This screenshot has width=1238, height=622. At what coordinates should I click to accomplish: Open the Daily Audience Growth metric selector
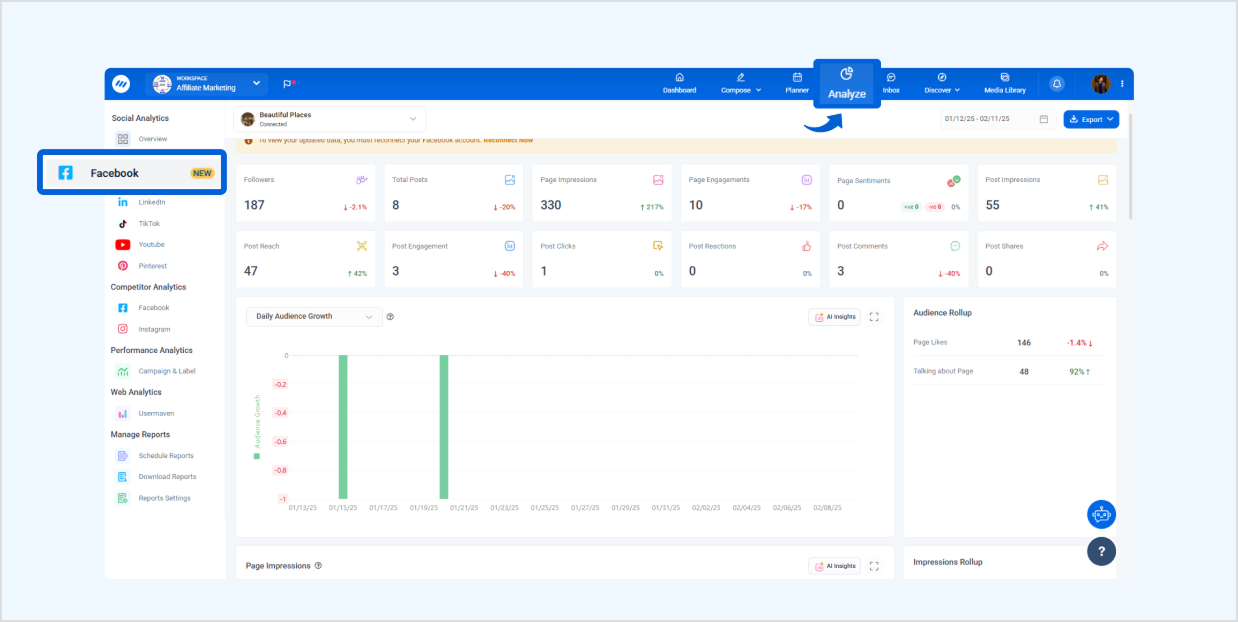coord(312,316)
